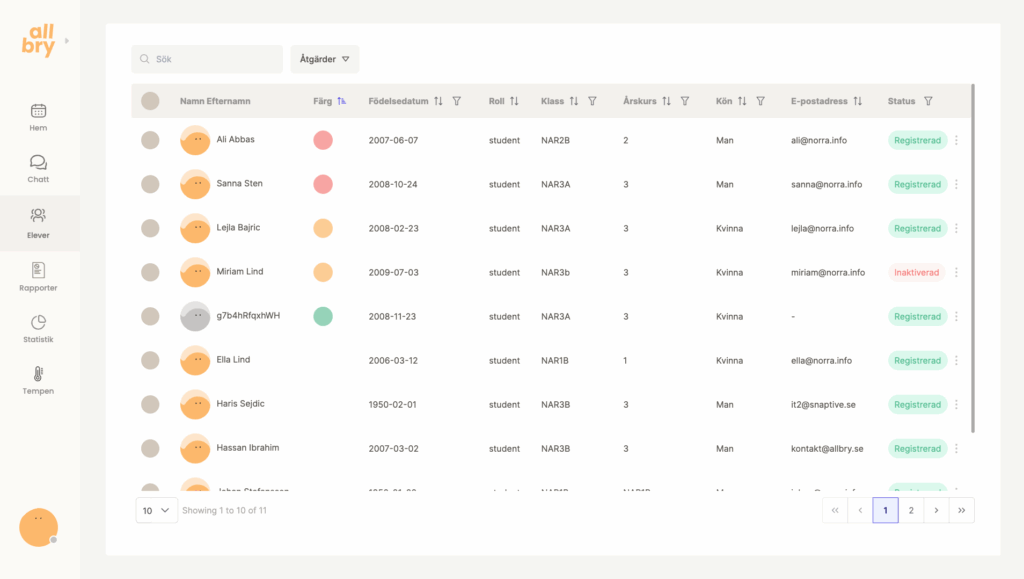Viewport: 1024px width, 579px height.
Task: Open row options for Ali Abbas
Action: (956, 141)
